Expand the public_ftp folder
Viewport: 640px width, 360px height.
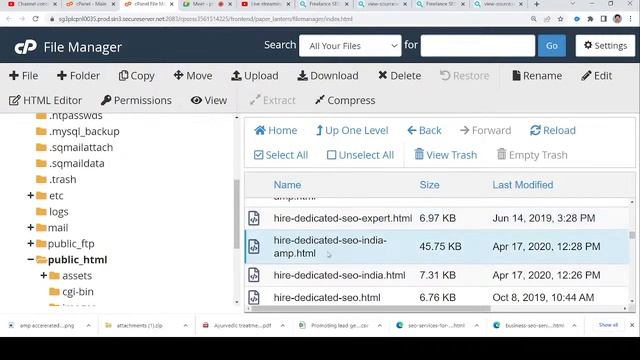(x=30, y=244)
